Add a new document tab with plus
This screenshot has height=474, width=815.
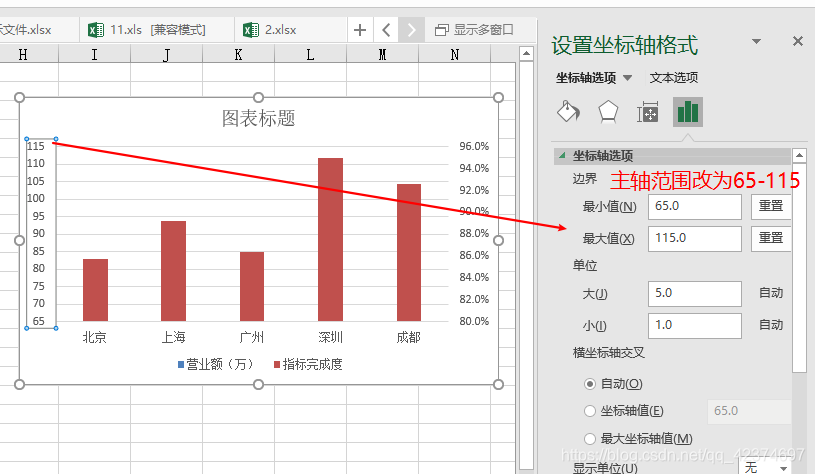click(360, 30)
